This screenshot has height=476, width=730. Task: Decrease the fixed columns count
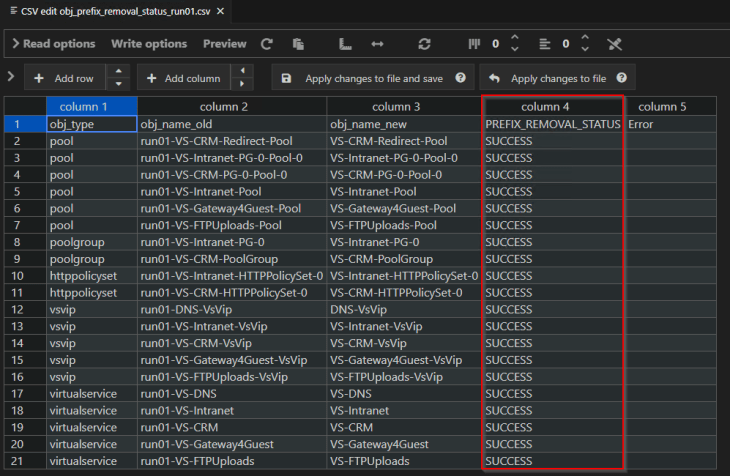pos(514,49)
